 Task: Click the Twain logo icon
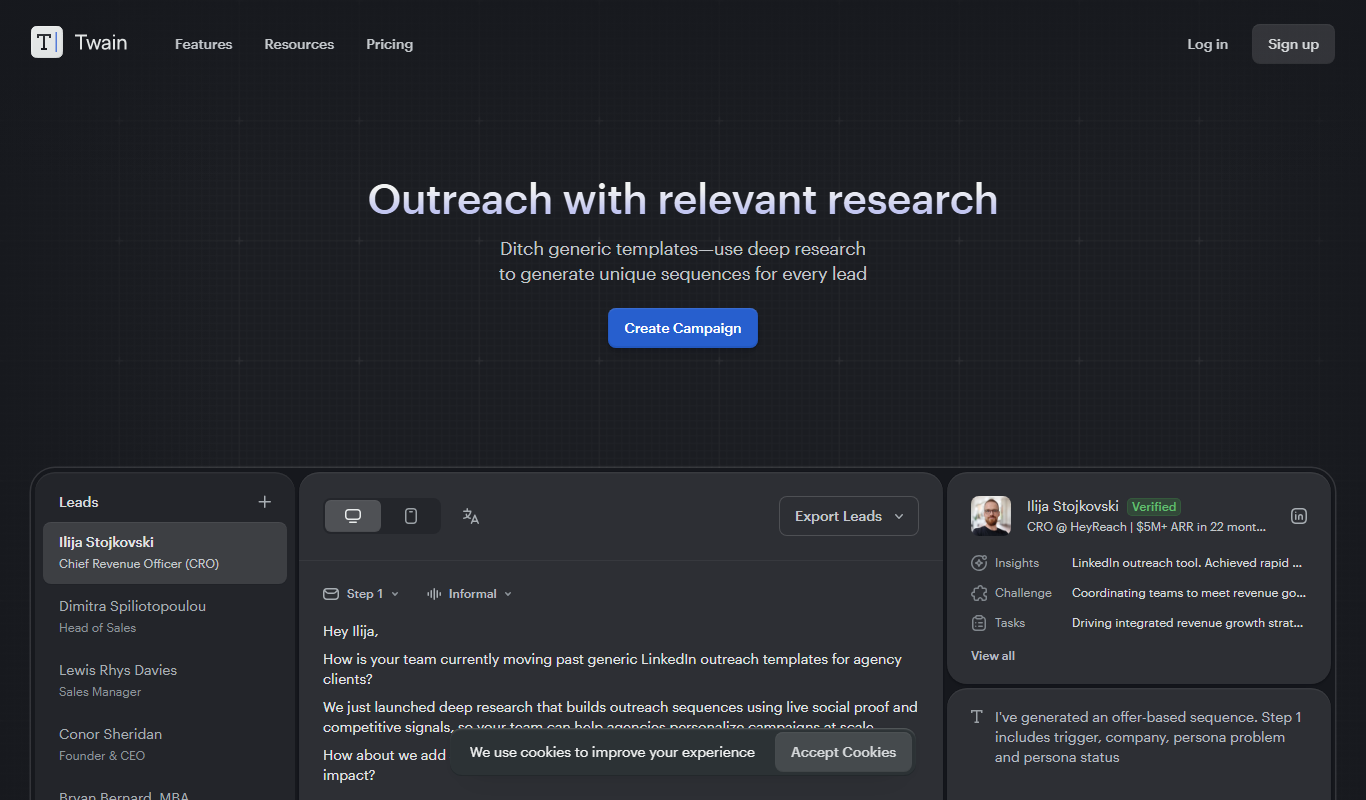coord(47,42)
